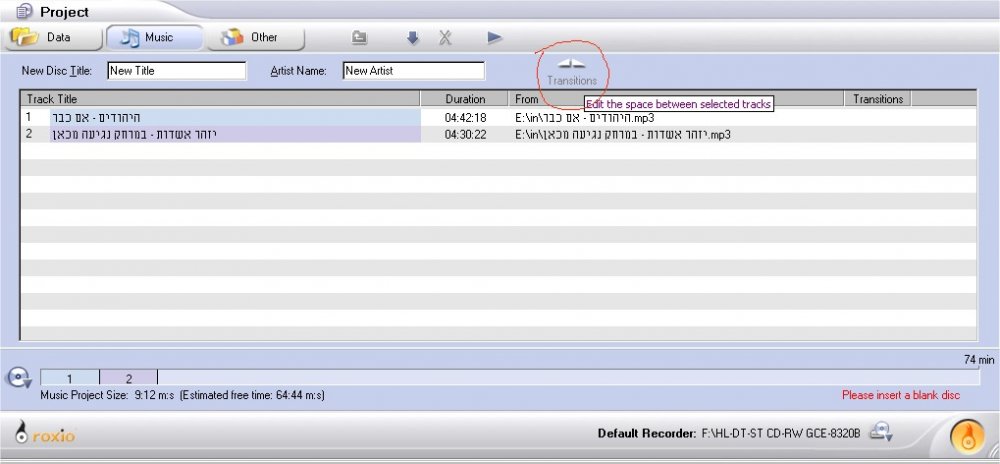Open the disc size dropdown icon

pyautogui.click(x=19, y=377)
